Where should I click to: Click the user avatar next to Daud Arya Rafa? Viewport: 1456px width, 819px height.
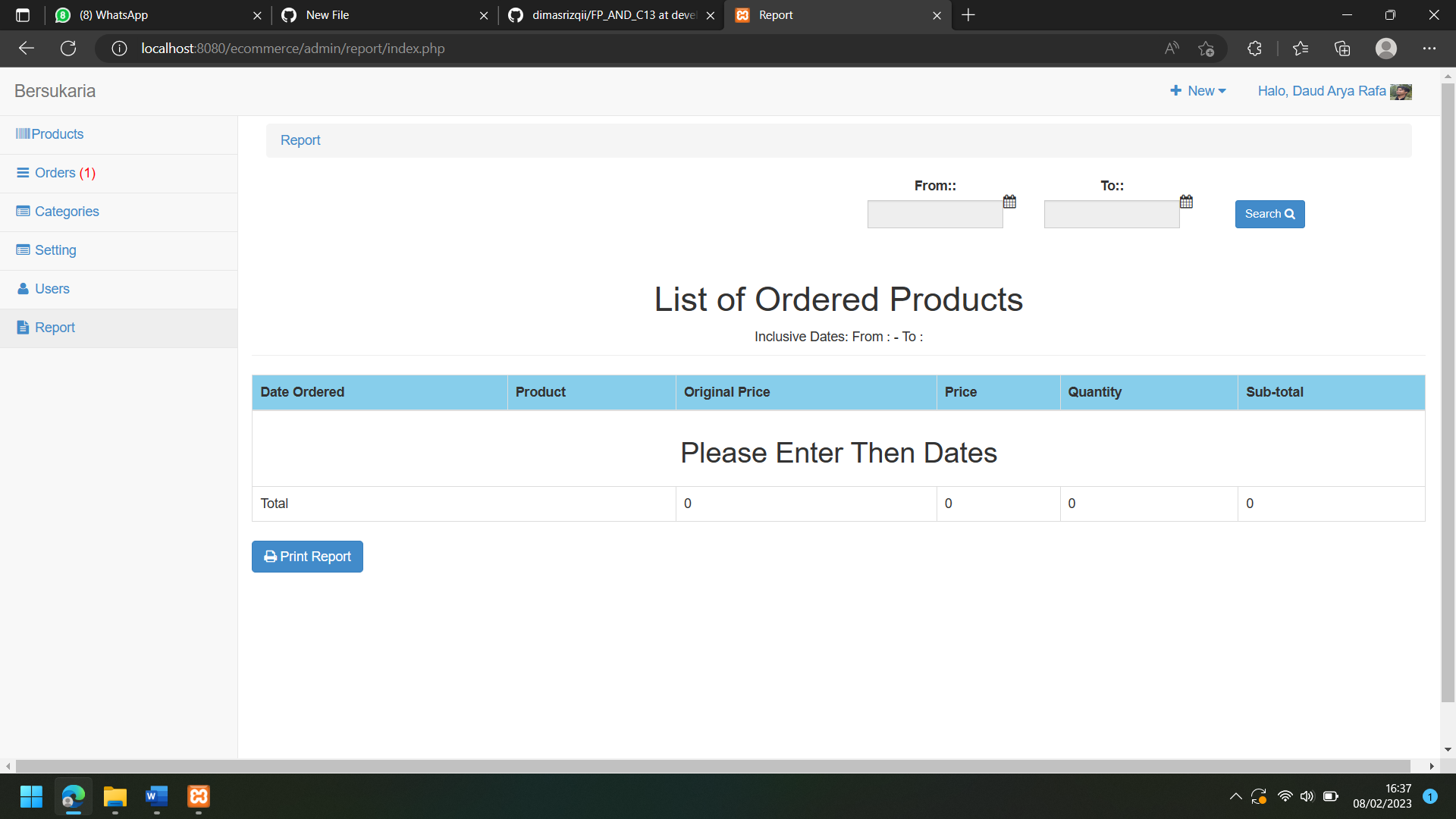(1401, 92)
